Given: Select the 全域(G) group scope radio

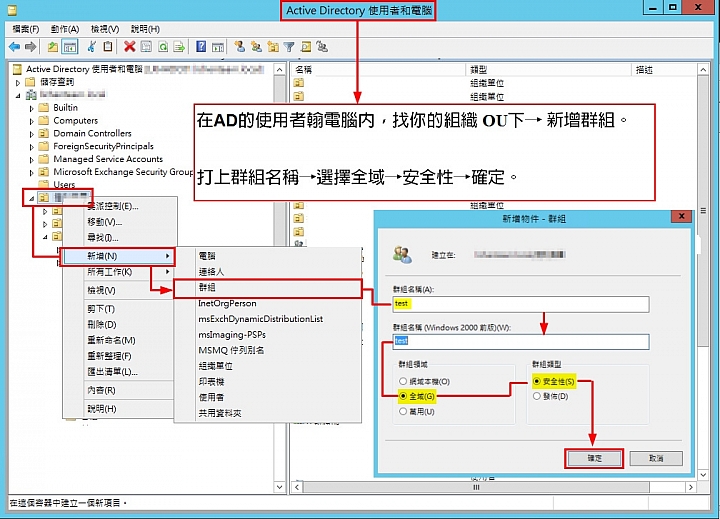Looking at the screenshot, I should (403, 396).
